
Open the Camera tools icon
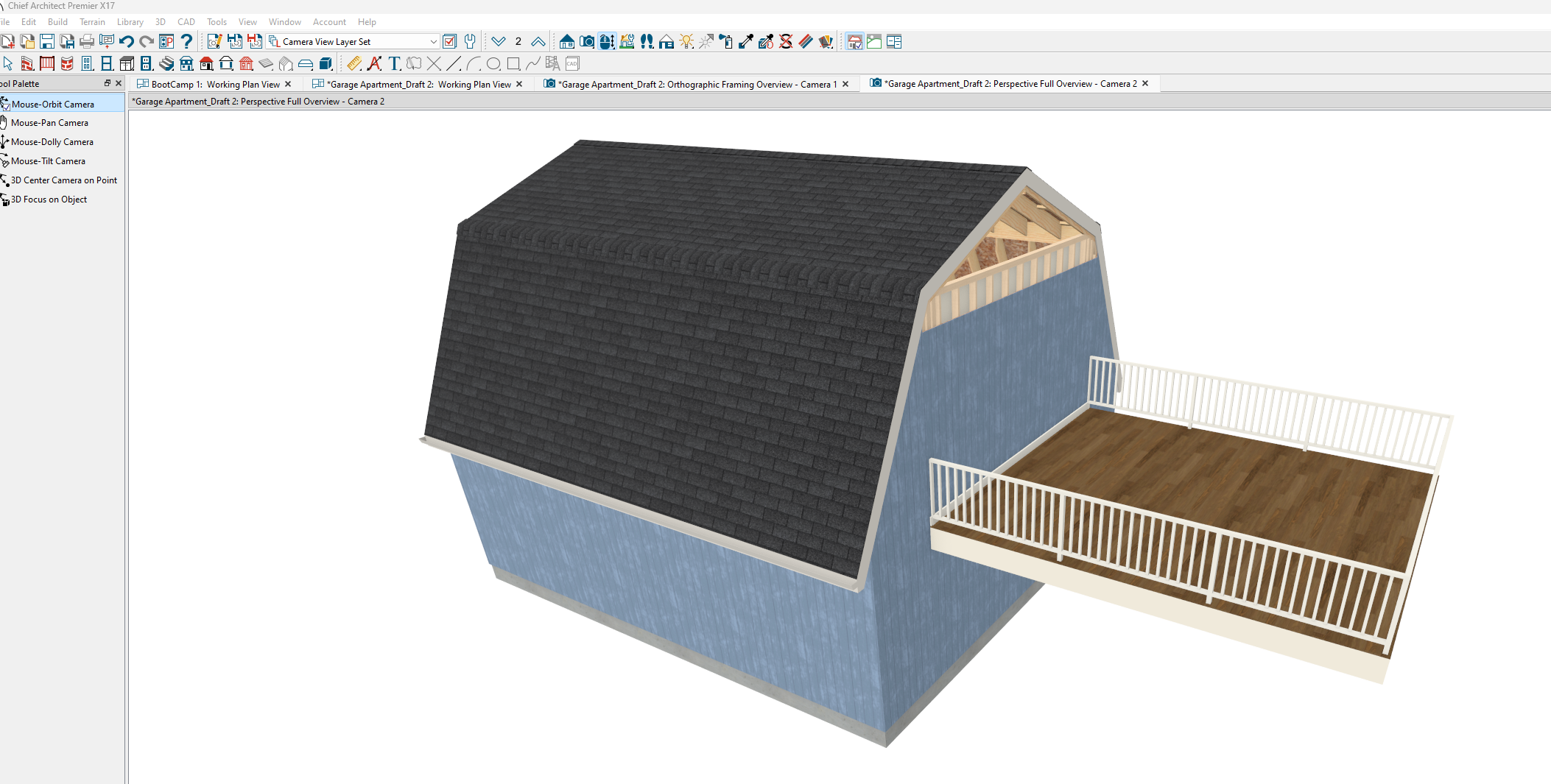click(x=587, y=42)
